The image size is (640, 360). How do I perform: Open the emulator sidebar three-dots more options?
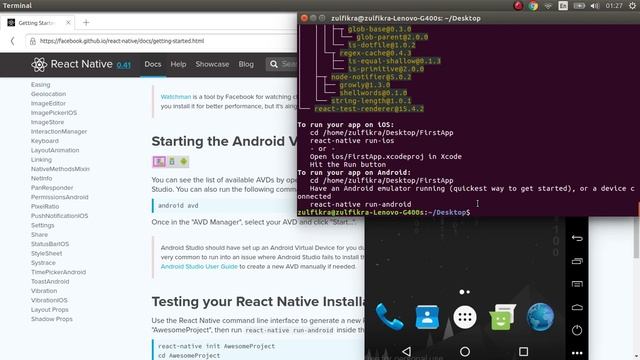pos(577,353)
